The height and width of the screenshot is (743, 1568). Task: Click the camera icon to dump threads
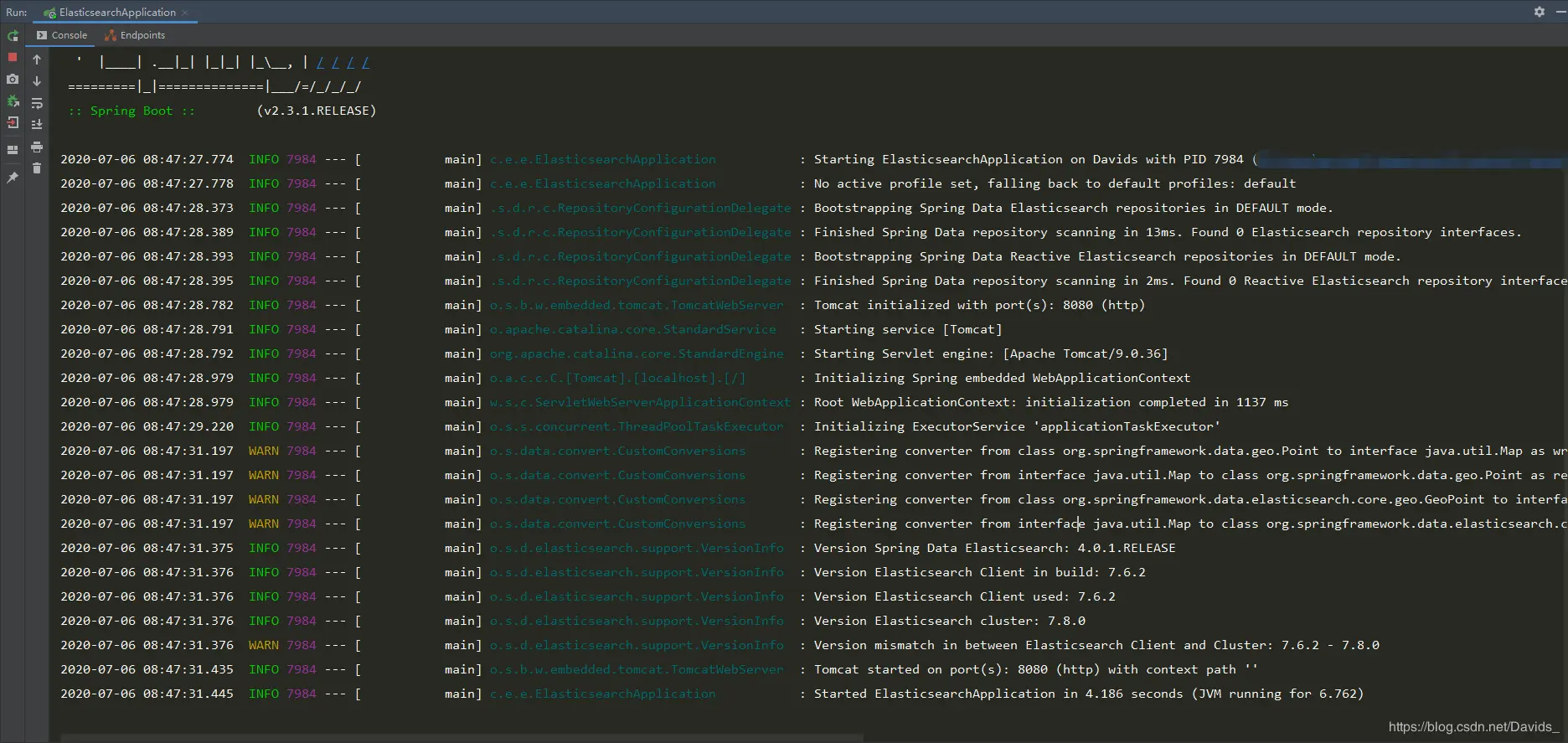pyautogui.click(x=13, y=79)
